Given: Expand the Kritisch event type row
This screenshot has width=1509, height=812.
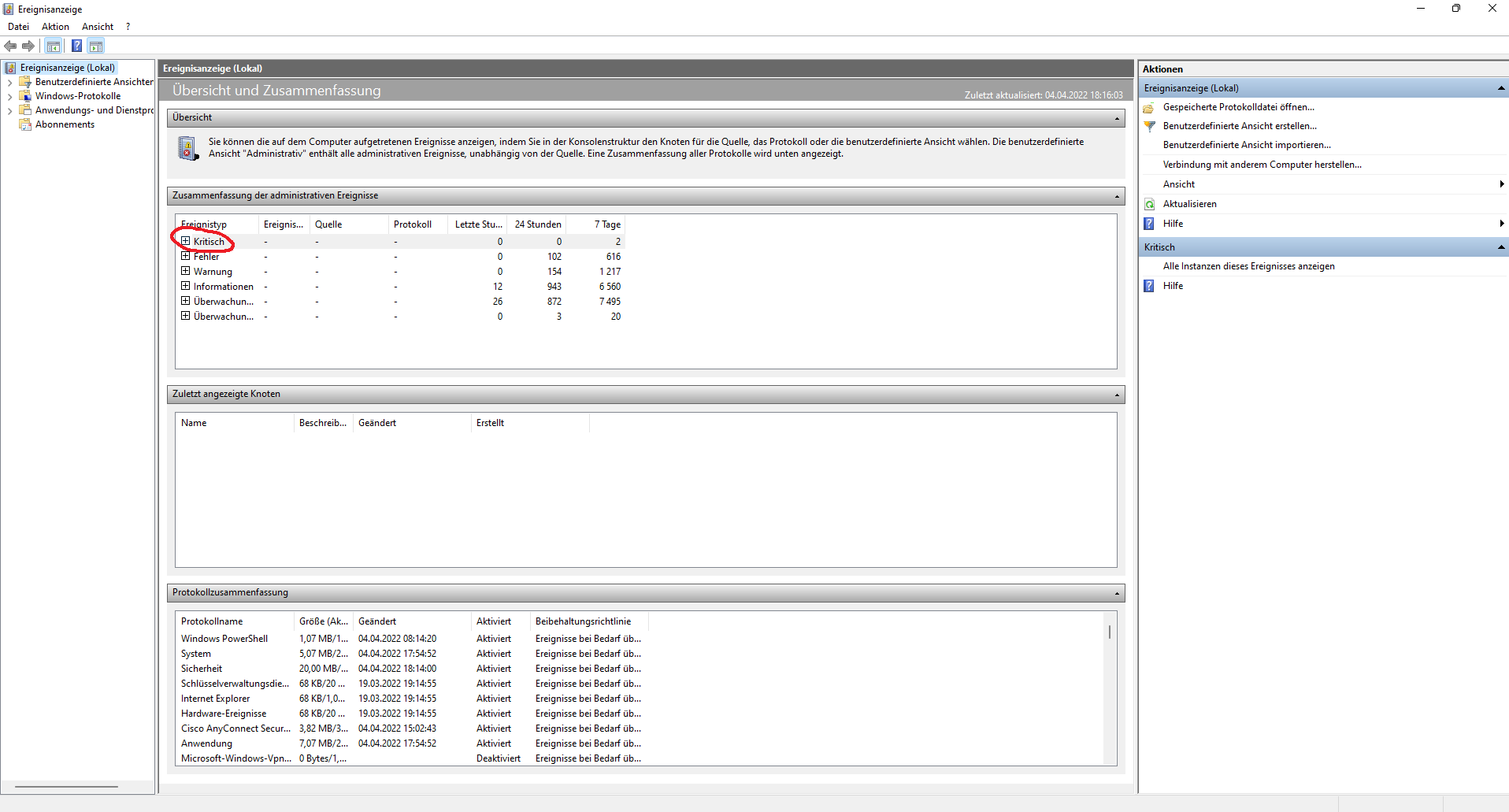Looking at the screenshot, I should [x=185, y=241].
